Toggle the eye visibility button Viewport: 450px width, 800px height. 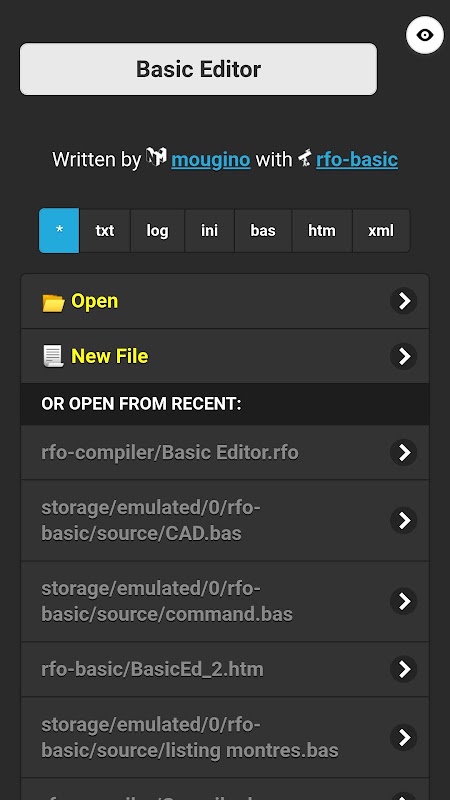click(x=424, y=35)
